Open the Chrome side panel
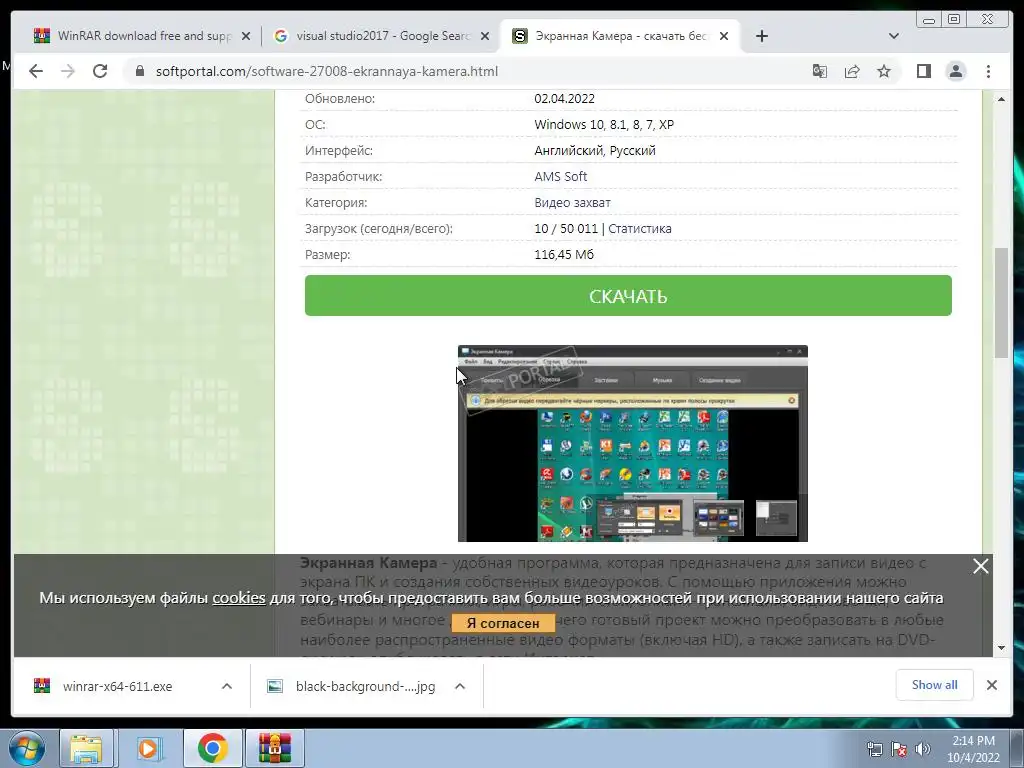 click(x=923, y=71)
